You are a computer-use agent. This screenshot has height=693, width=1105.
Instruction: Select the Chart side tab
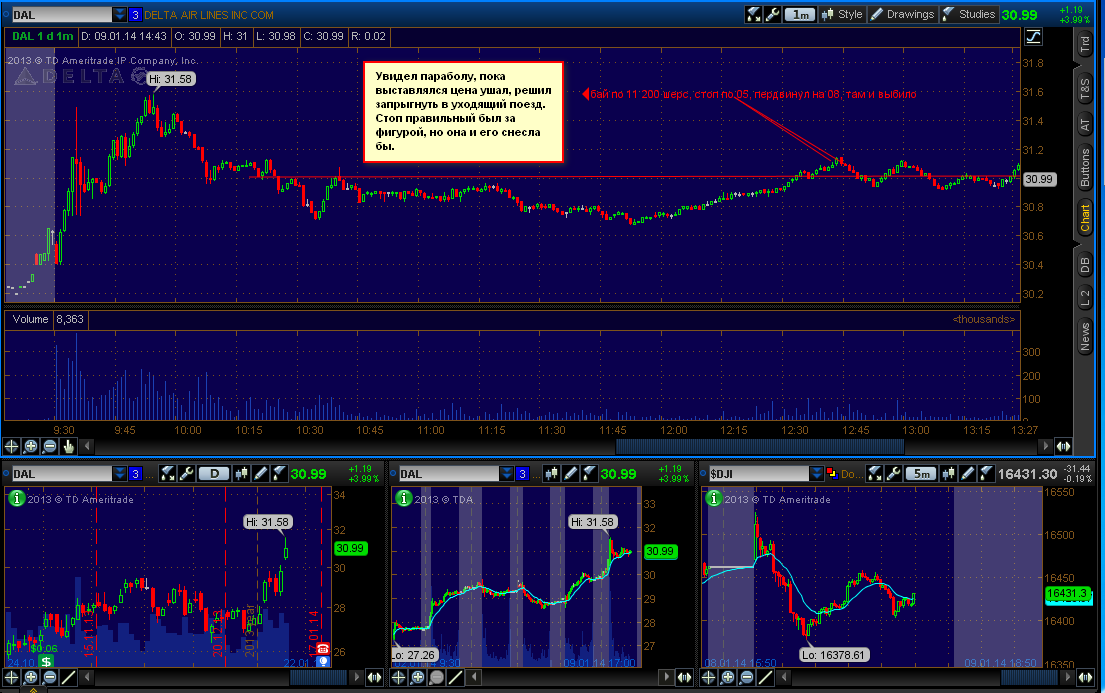pyautogui.click(x=1085, y=219)
